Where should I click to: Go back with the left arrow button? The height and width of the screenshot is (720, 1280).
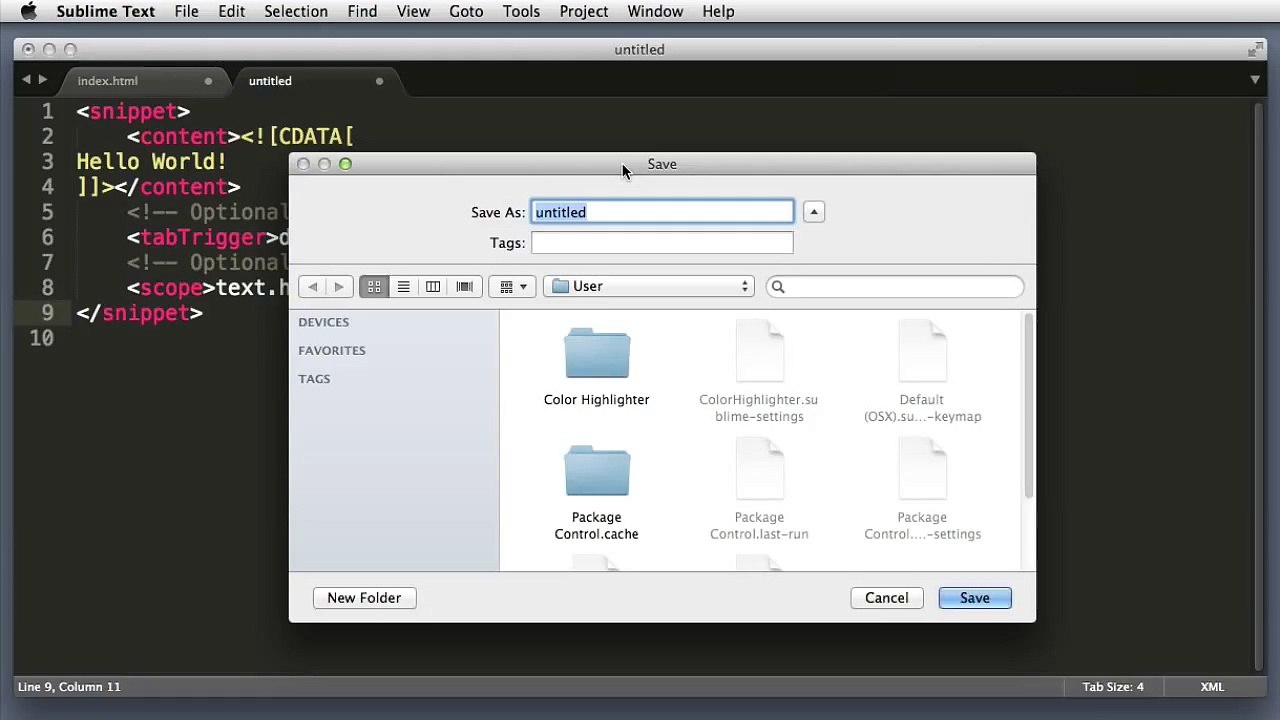[312, 287]
